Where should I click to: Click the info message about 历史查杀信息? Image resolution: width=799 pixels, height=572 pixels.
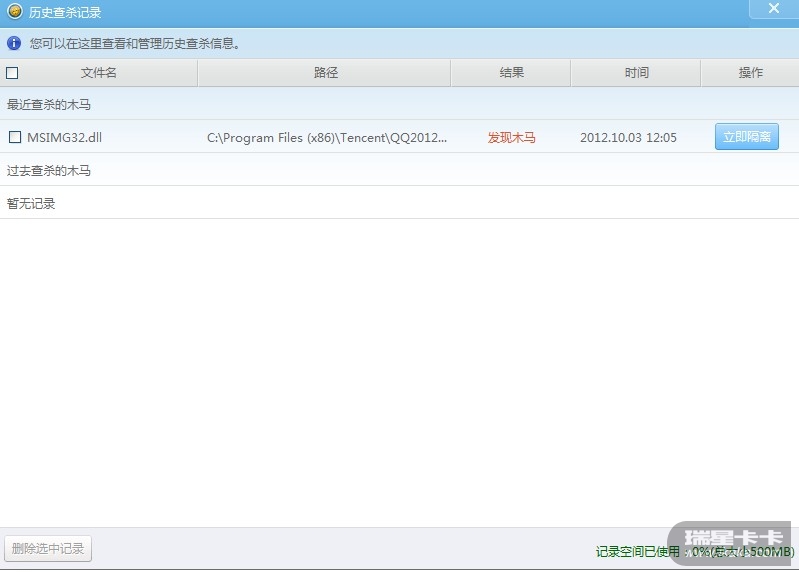pos(135,43)
